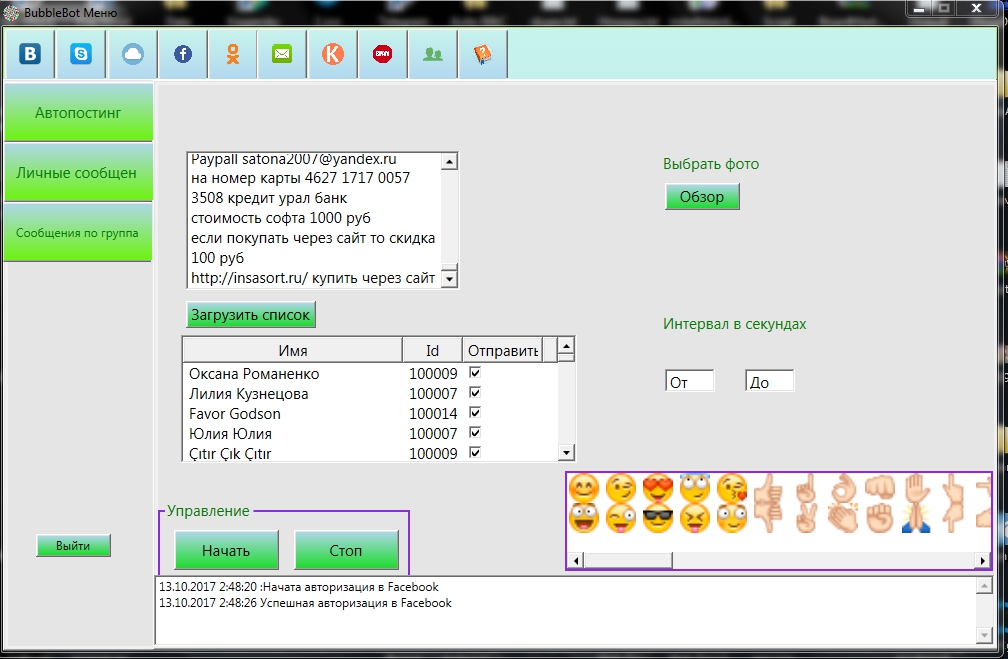Click recipients list scroll-up arrow

pos(566,347)
